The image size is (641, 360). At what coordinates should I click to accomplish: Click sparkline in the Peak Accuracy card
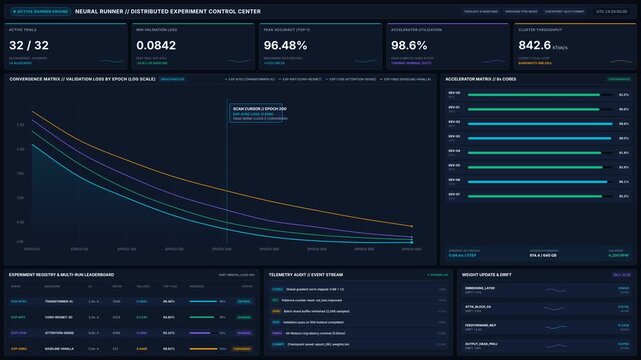point(366,61)
